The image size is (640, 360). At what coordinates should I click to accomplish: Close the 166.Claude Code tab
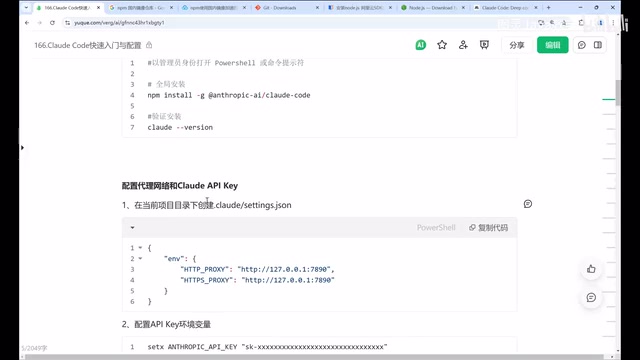pos(98,8)
